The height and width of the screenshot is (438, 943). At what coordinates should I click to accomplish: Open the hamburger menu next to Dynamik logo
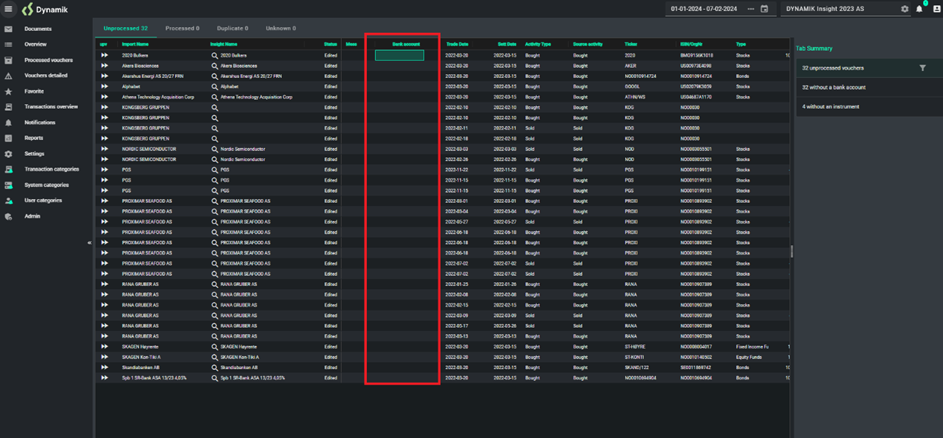click(x=9, y=9)
